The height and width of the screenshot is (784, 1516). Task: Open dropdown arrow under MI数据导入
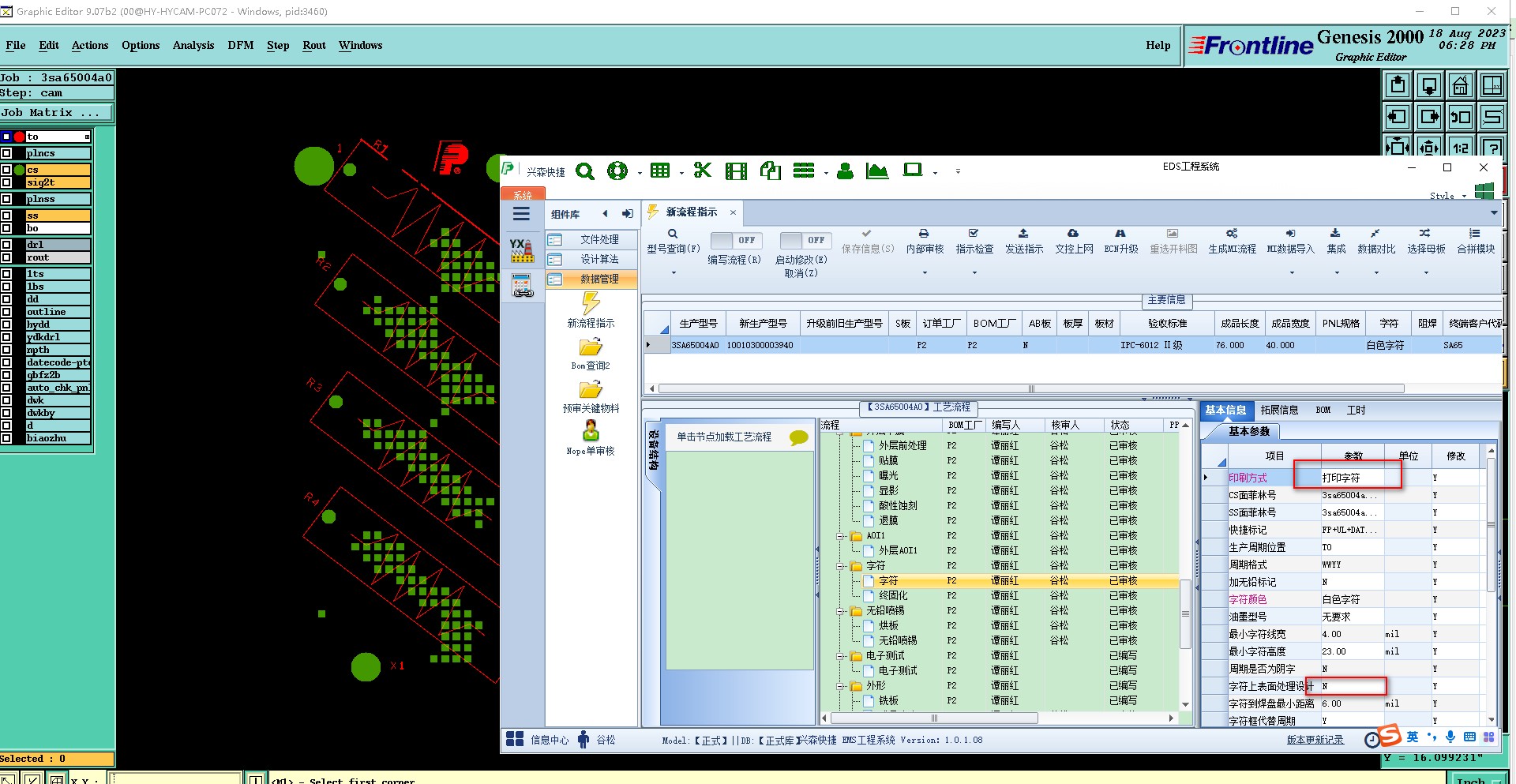[1292, 273]
